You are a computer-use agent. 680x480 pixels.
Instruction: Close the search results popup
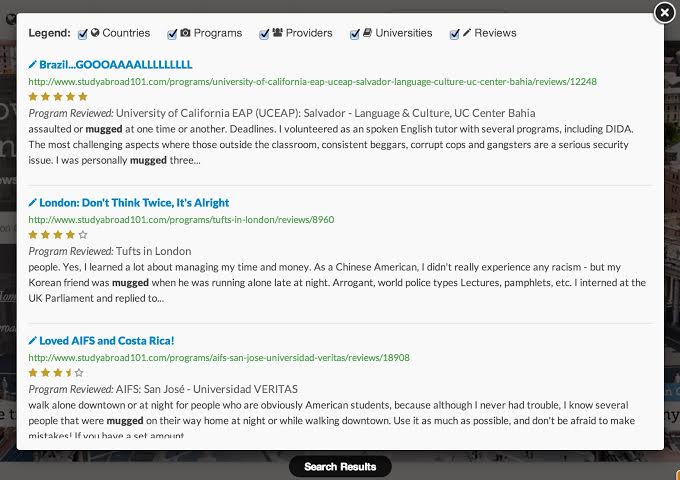[x=664, y=13]
